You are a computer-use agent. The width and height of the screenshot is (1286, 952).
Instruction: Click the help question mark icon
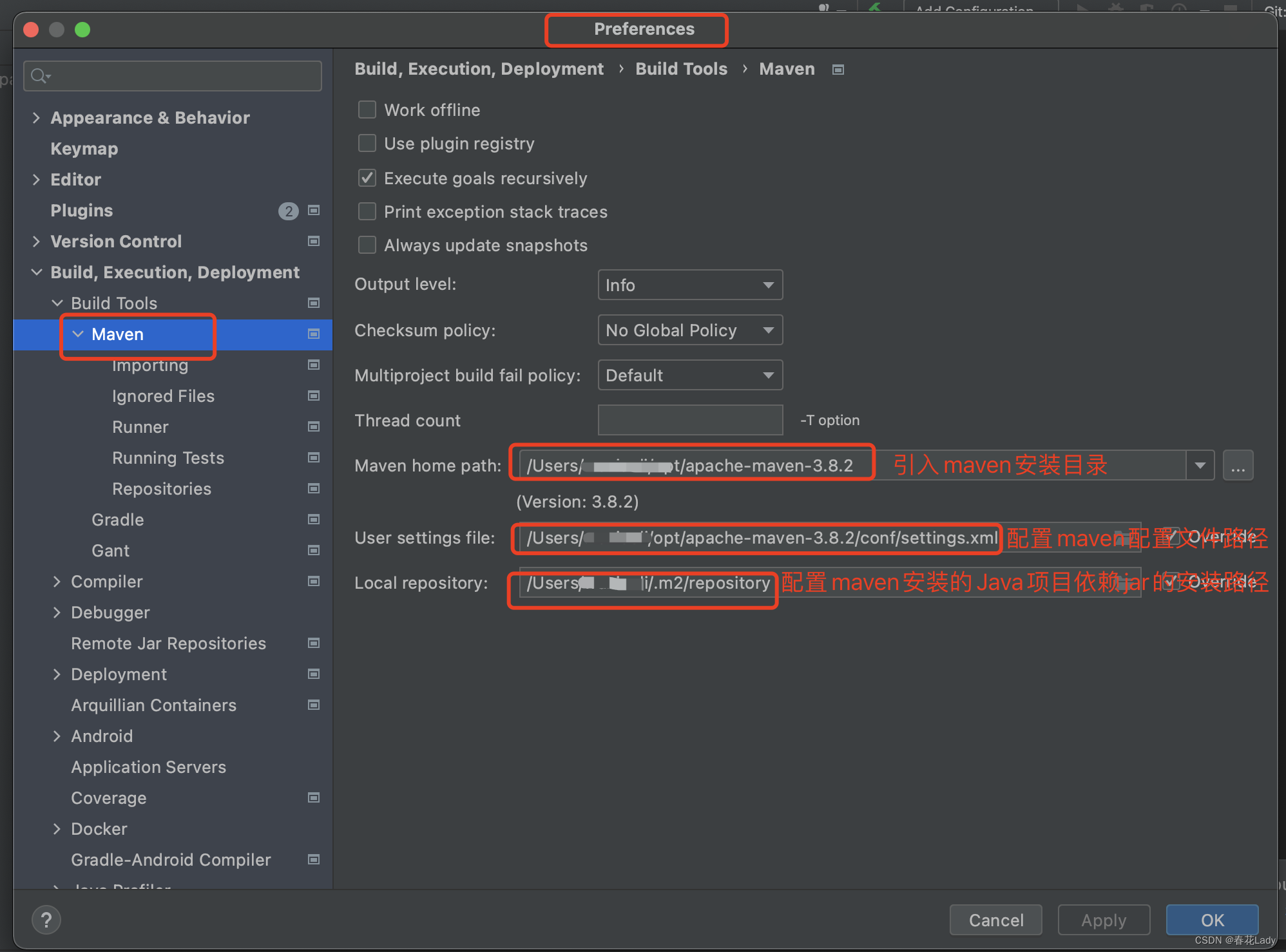pyautogui.click(x=46, y=920)
